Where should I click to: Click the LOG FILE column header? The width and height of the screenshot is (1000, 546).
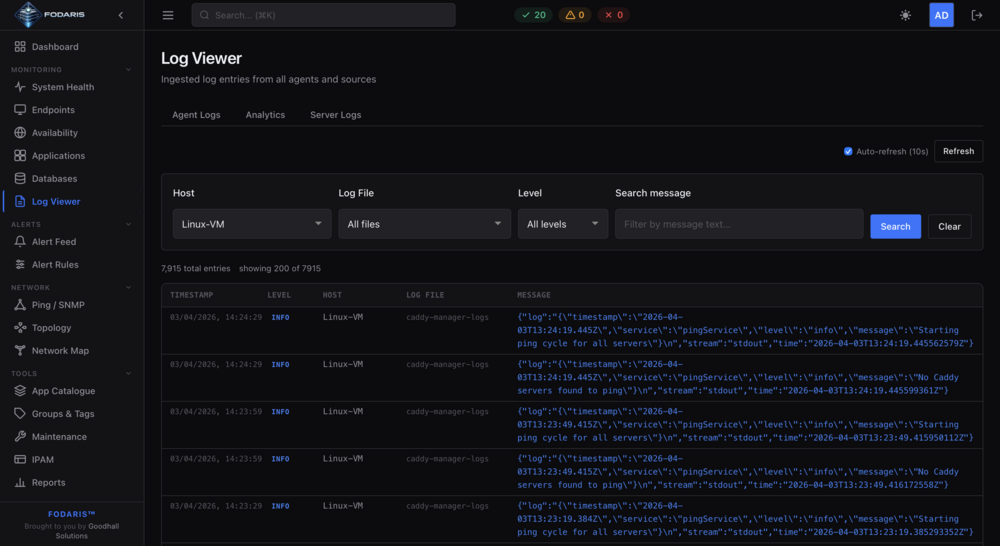425,295
